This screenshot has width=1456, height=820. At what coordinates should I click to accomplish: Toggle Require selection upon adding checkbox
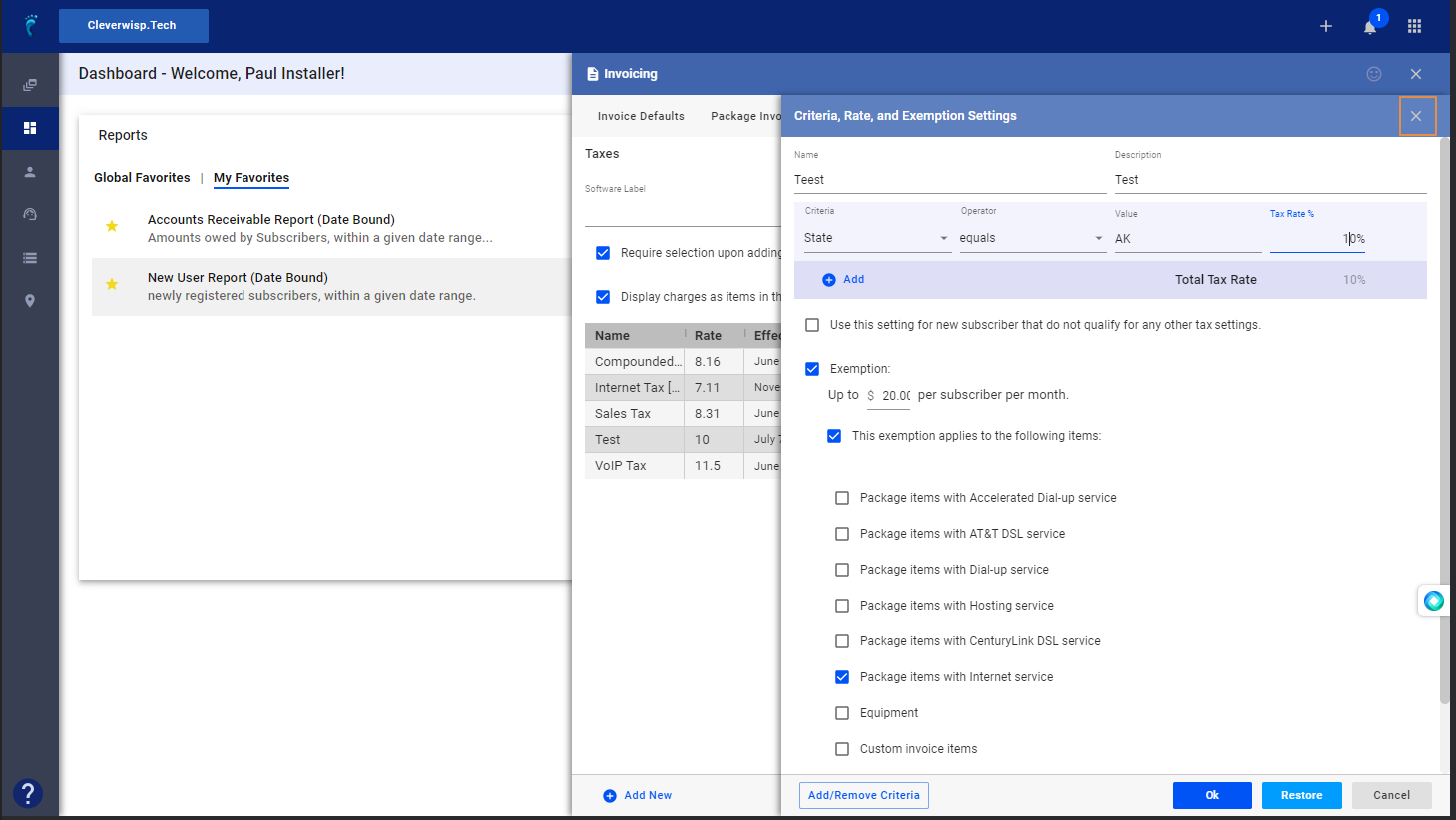(603, 253)
